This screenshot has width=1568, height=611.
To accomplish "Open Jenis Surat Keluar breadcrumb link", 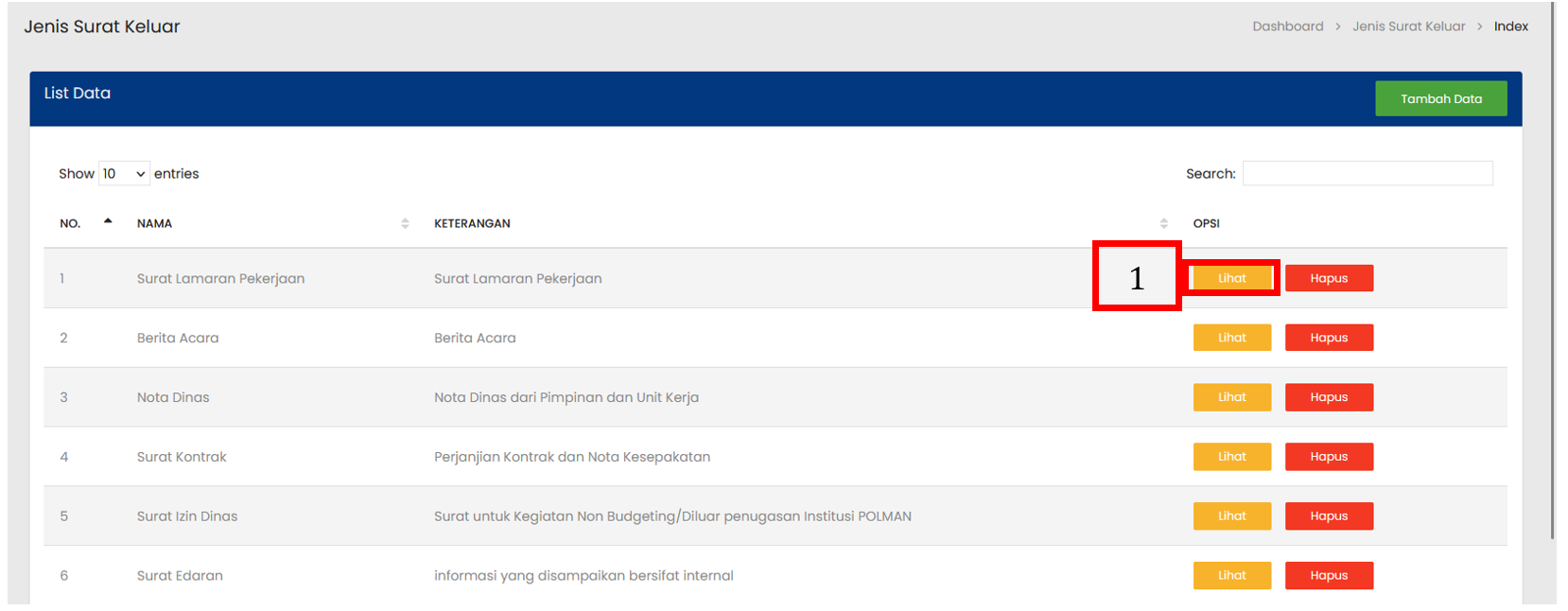I will tap(1408, 26).
